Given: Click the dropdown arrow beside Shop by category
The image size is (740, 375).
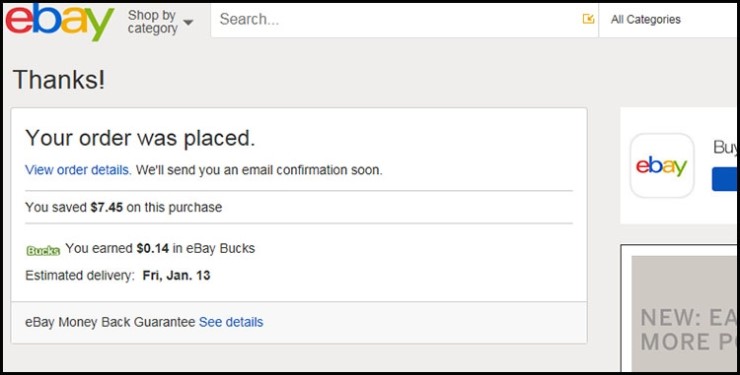Looking at the screenshot, I should click(188, 22).
